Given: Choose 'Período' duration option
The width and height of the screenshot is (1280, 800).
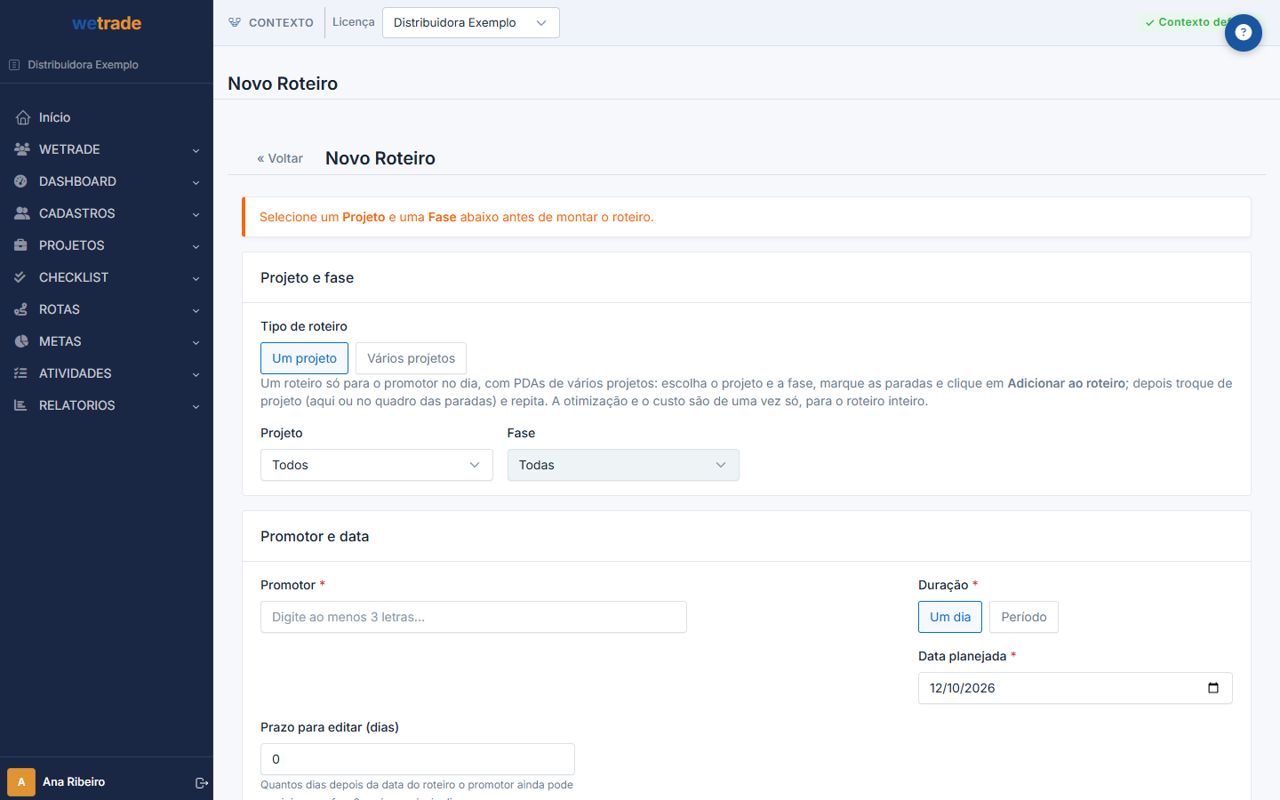Looking at the screenshot, I should click(1024, 617).
